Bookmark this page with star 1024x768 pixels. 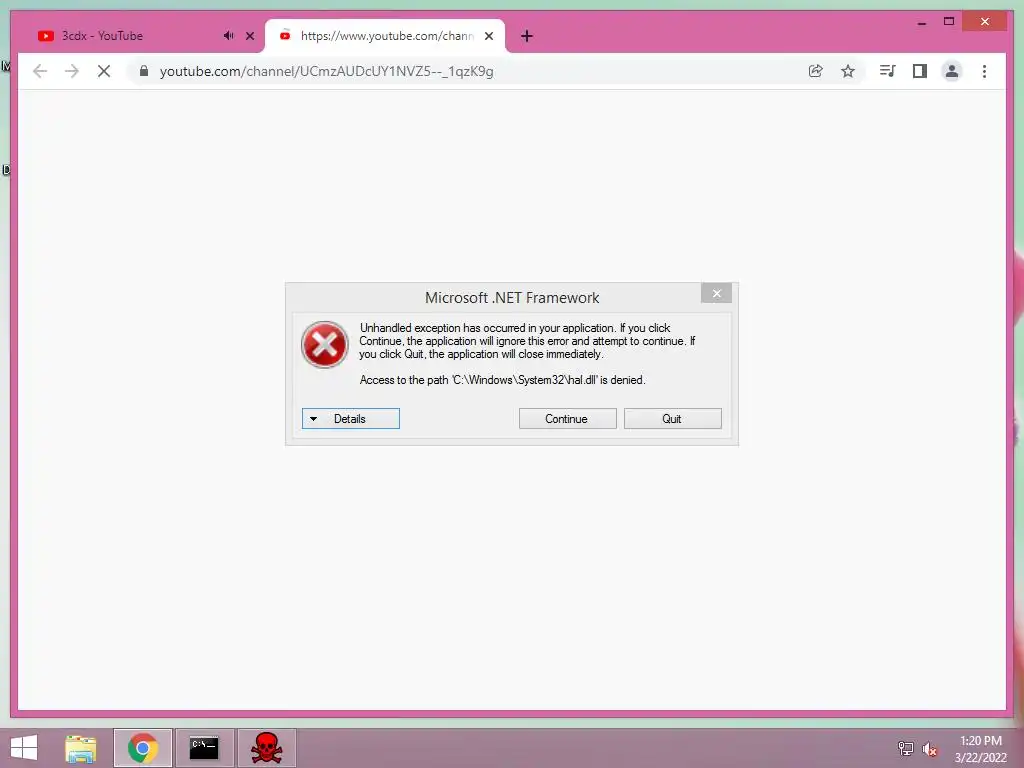coord(848,71)
